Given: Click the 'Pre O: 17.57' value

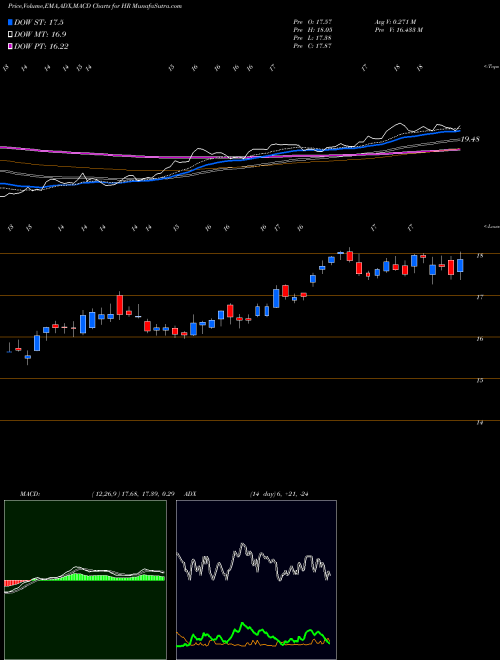Looking at the screenshot, I should click(313, 22).
